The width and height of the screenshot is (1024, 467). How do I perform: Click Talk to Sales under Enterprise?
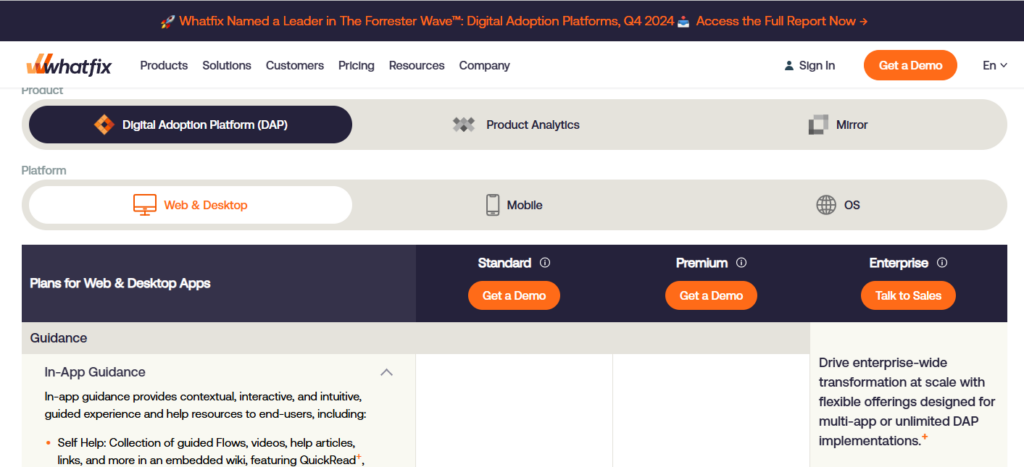(908, 295)
